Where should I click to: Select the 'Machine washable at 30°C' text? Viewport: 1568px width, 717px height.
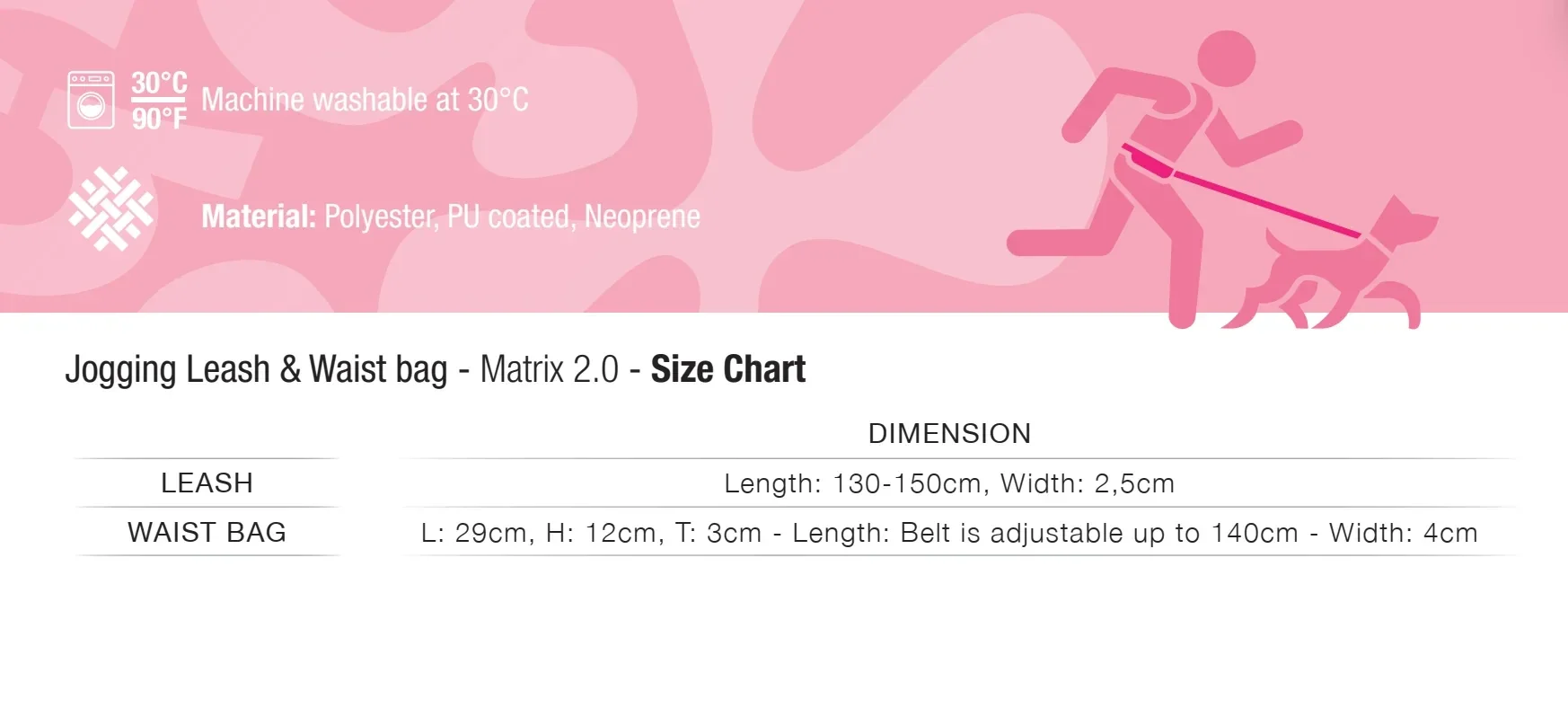(365, 99)
